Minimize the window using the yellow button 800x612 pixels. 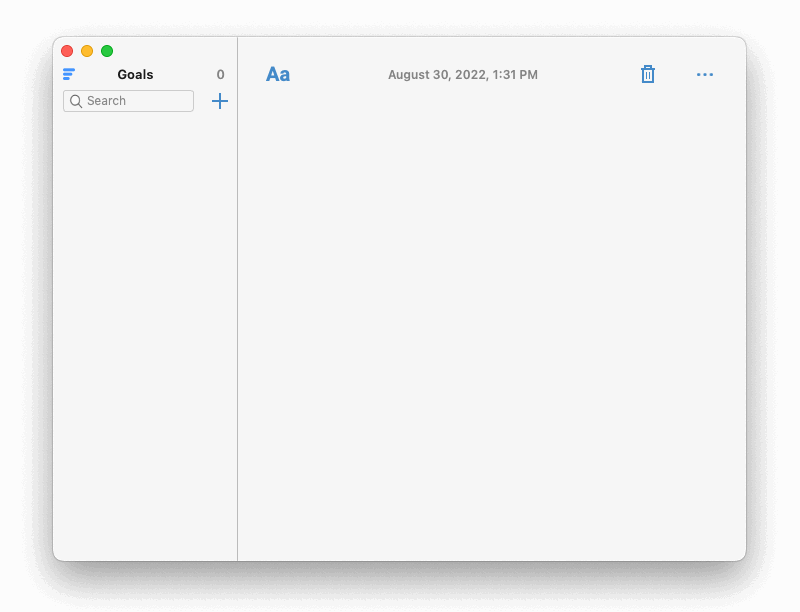click(87, 51)
